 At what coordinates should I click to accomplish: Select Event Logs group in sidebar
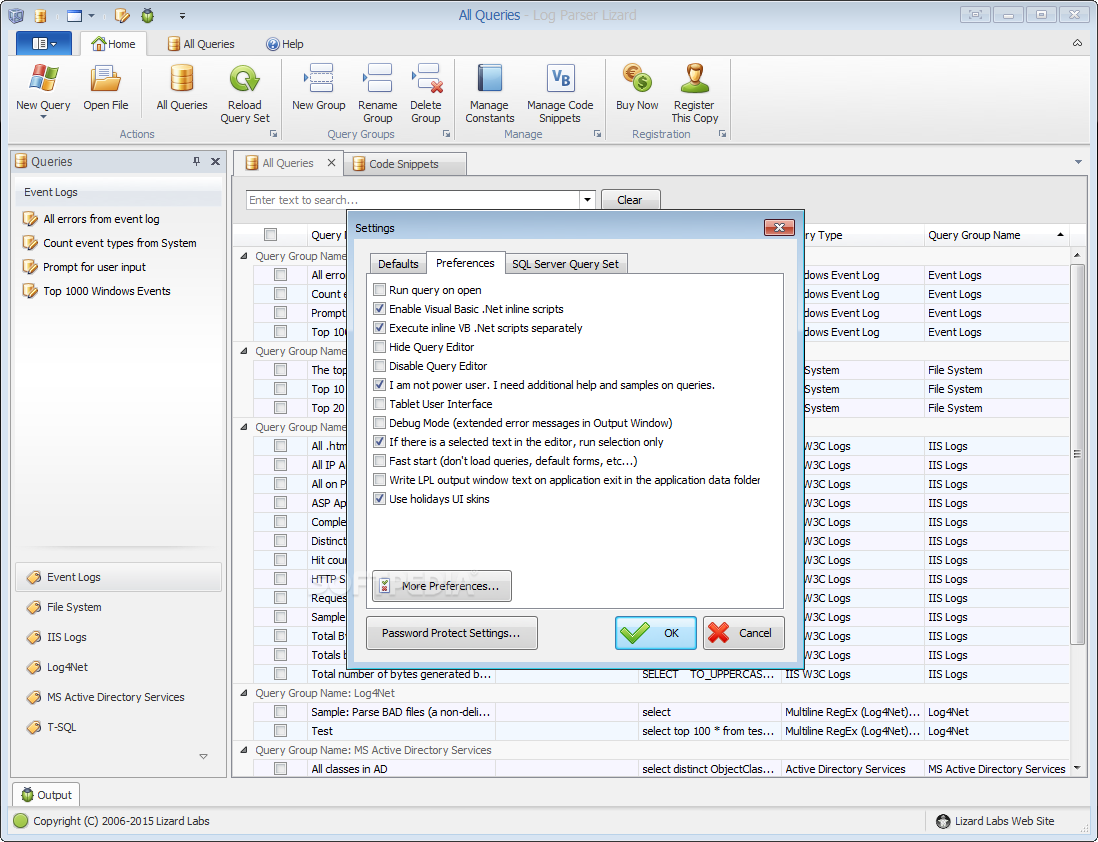click(118, 577)
